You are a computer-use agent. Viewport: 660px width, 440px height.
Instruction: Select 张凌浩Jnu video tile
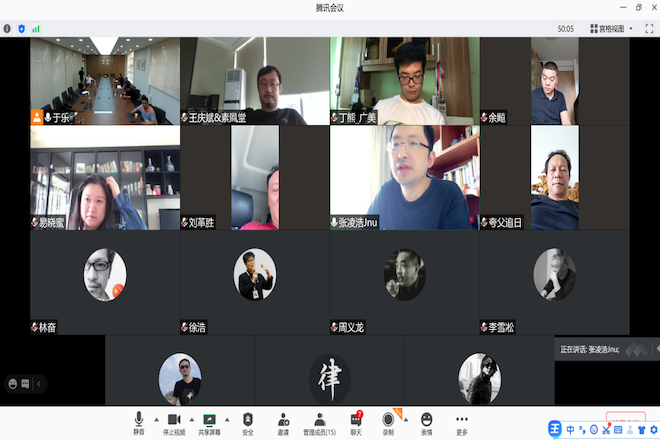[x=404, y=177]
